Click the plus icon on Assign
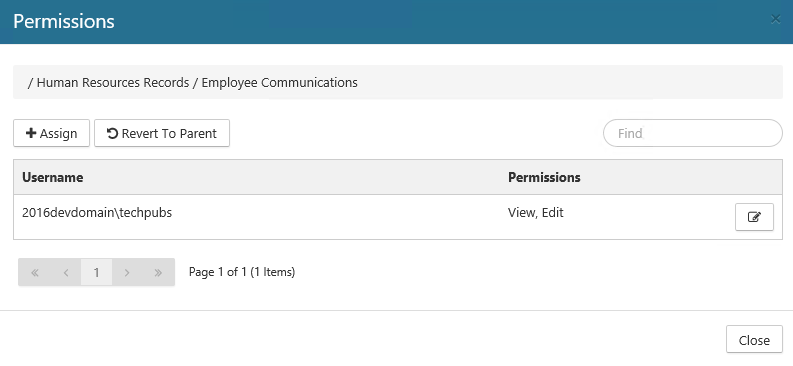This screenshot has height=366, width=793. 31,133
